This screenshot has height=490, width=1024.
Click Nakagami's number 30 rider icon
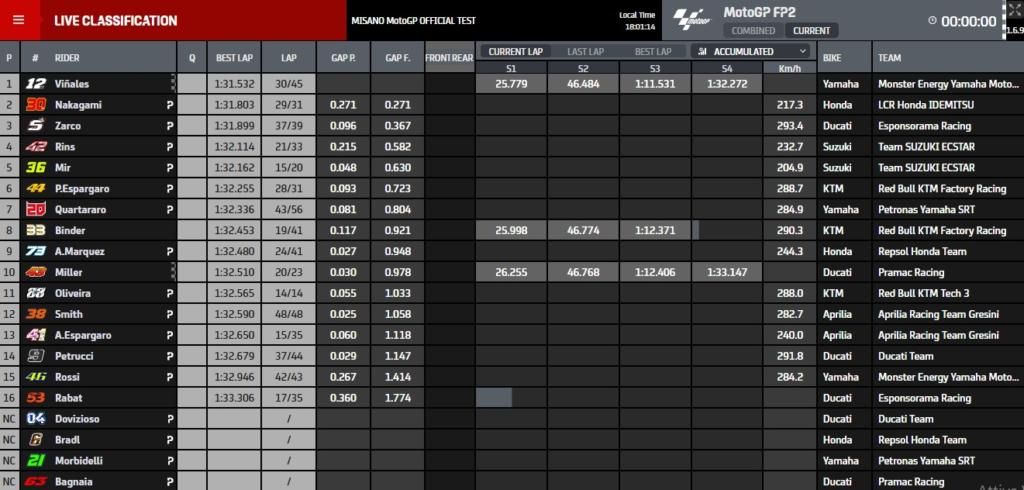[x=35, y=105]
